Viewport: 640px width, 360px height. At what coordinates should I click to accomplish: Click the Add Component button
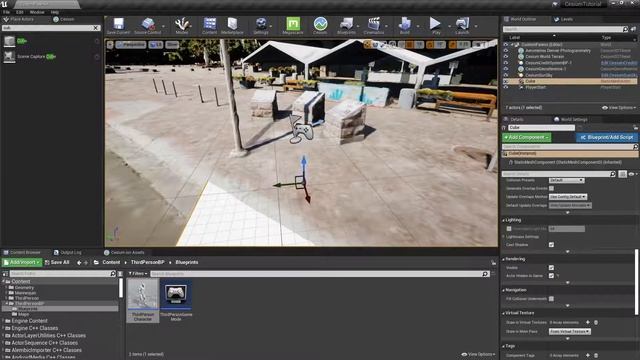pyautogui.click(x=527, y=137)
